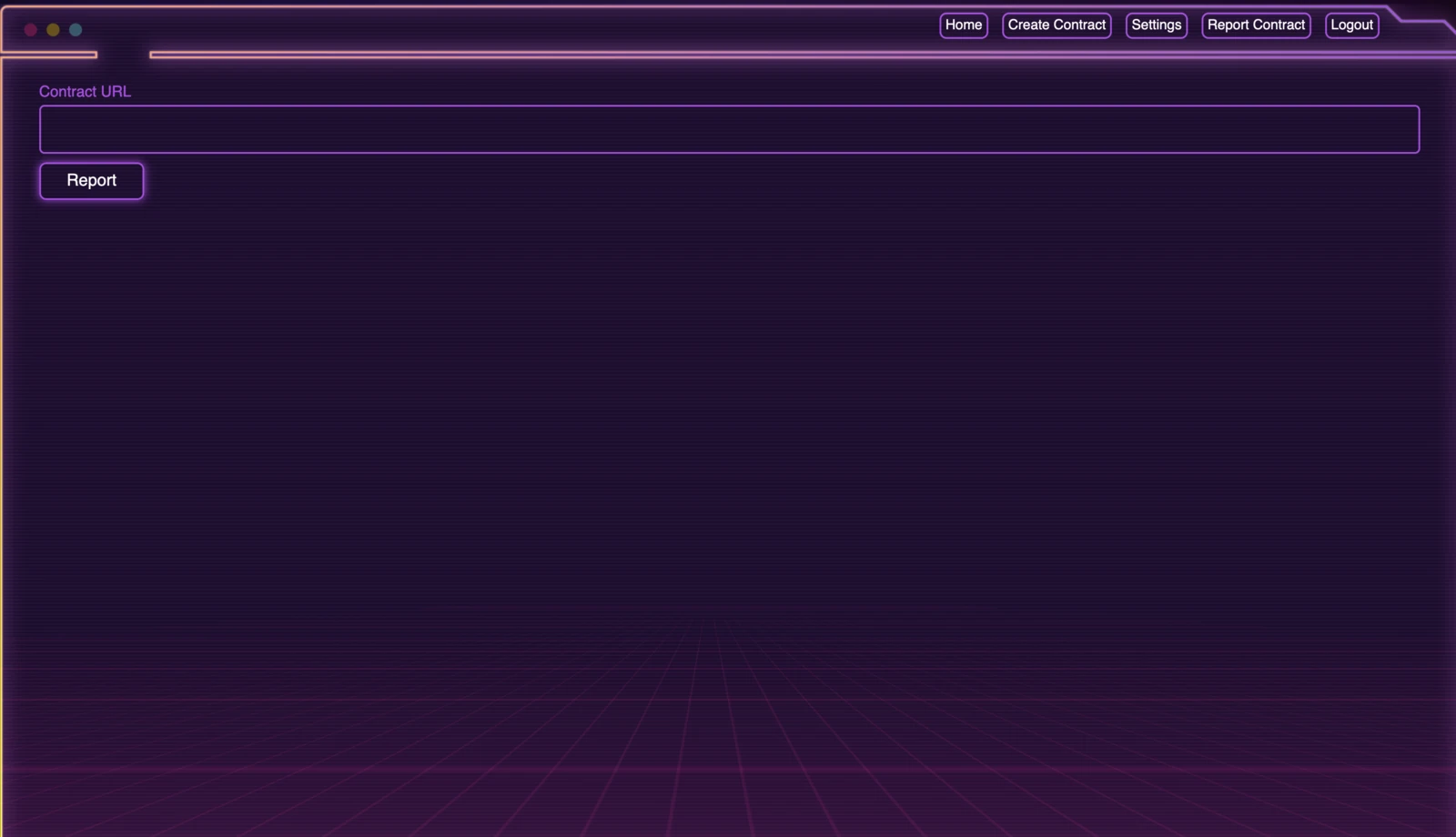1456x837 pixels.
Task: Click the Home nav button
Action: 964,25
